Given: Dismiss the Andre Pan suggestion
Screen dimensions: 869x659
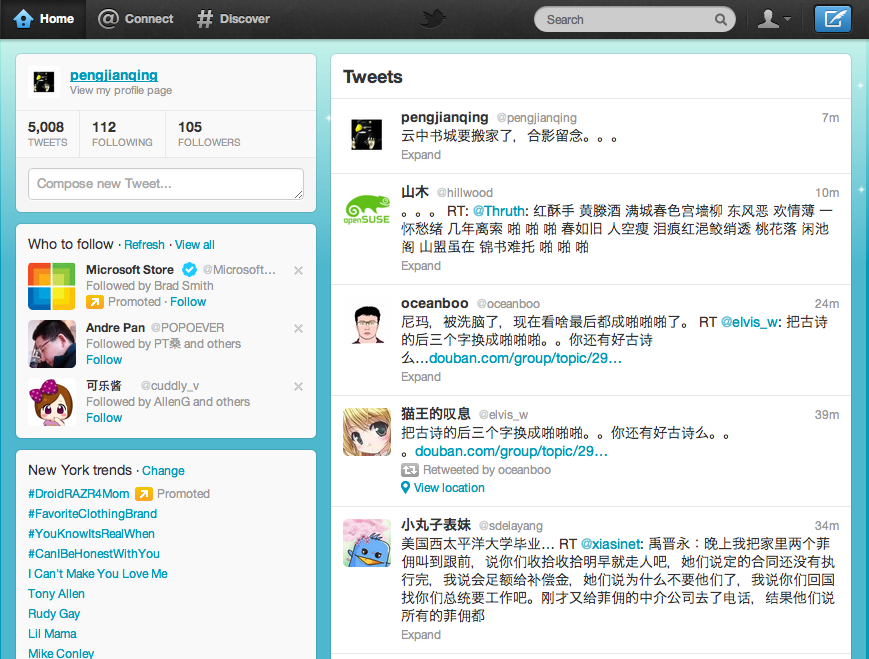Looking at the screenshot, I should [x=298, y=329].
